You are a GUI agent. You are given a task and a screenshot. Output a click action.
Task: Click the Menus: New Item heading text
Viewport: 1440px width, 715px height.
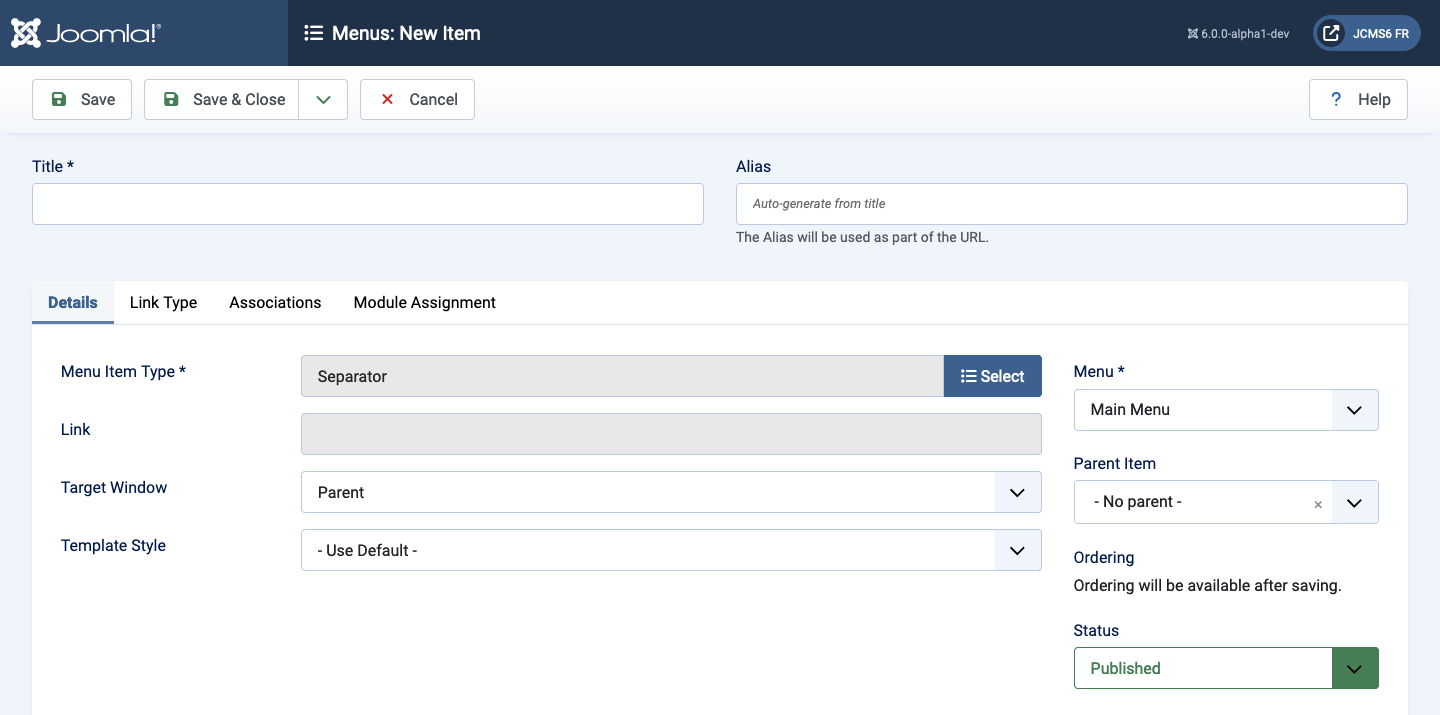click(406, 33)
